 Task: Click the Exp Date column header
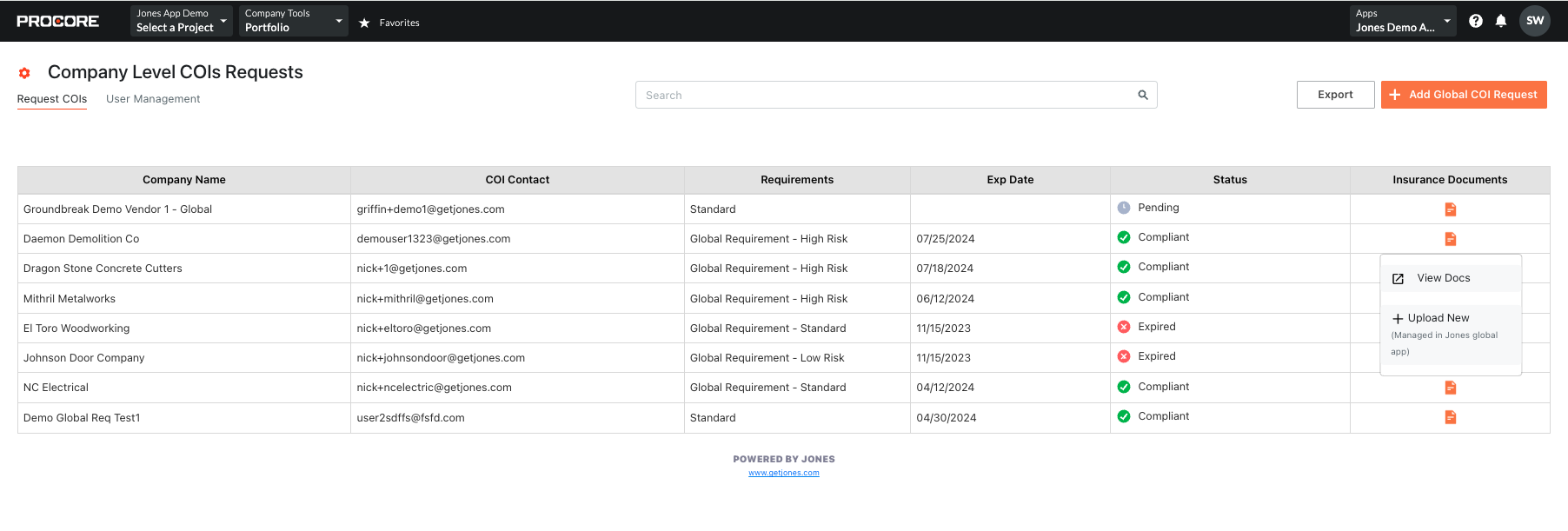click(1010, 180)
